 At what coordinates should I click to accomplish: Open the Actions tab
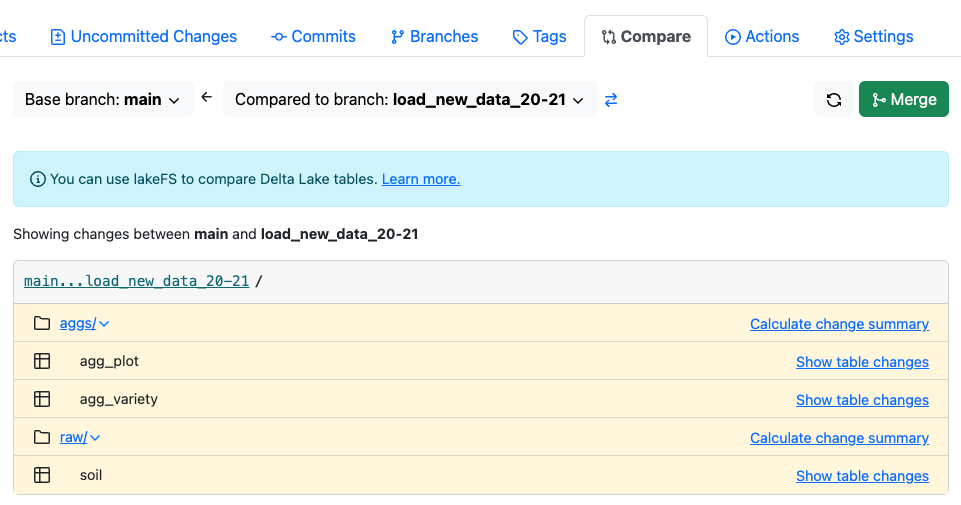[762, 37]
